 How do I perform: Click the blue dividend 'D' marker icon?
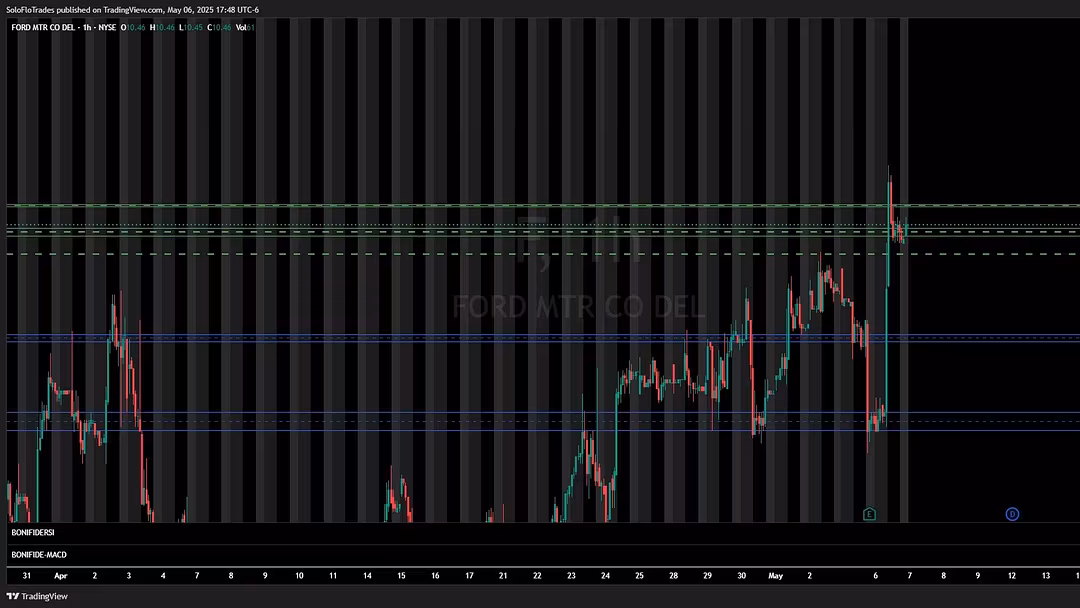click(x=1012, y=514)
